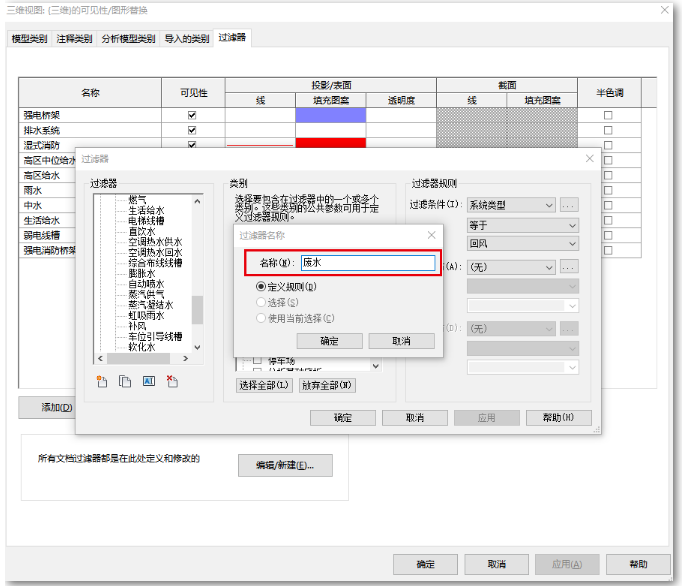Click the blue fill pattern for 强电桥架
This screenshot has width=687, height=586.
pyautogui.click(x=331, y=115)
